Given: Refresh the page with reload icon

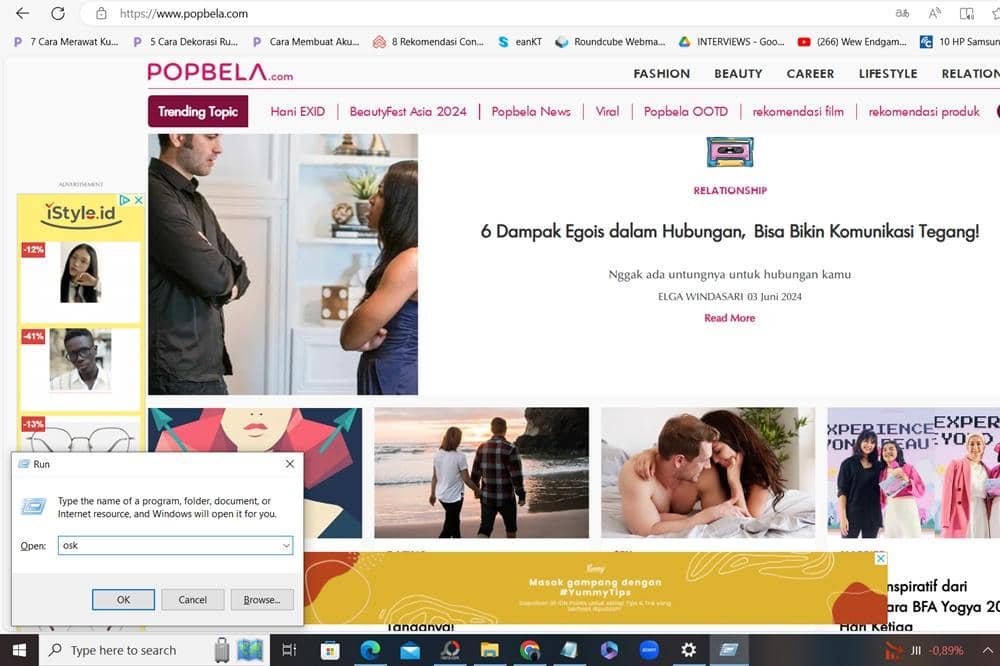Looking at the screenshot, I should [58, 14].
